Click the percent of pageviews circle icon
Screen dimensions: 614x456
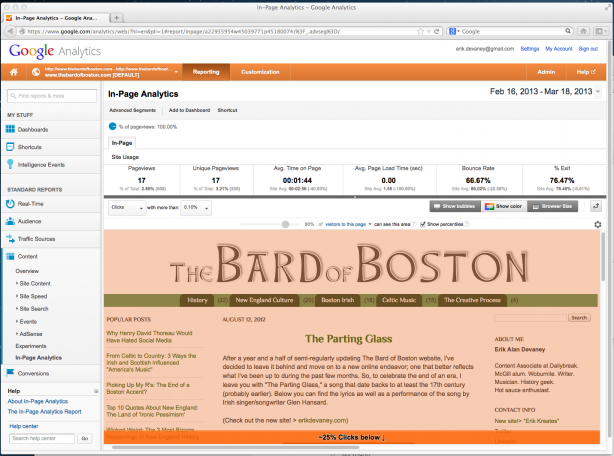click(112, 126)
